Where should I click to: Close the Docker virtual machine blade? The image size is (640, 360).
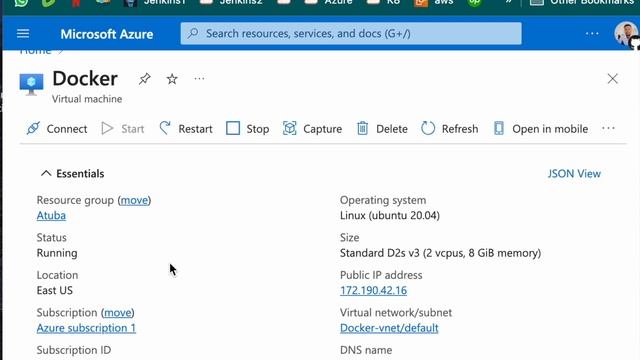tap(612, 79)
